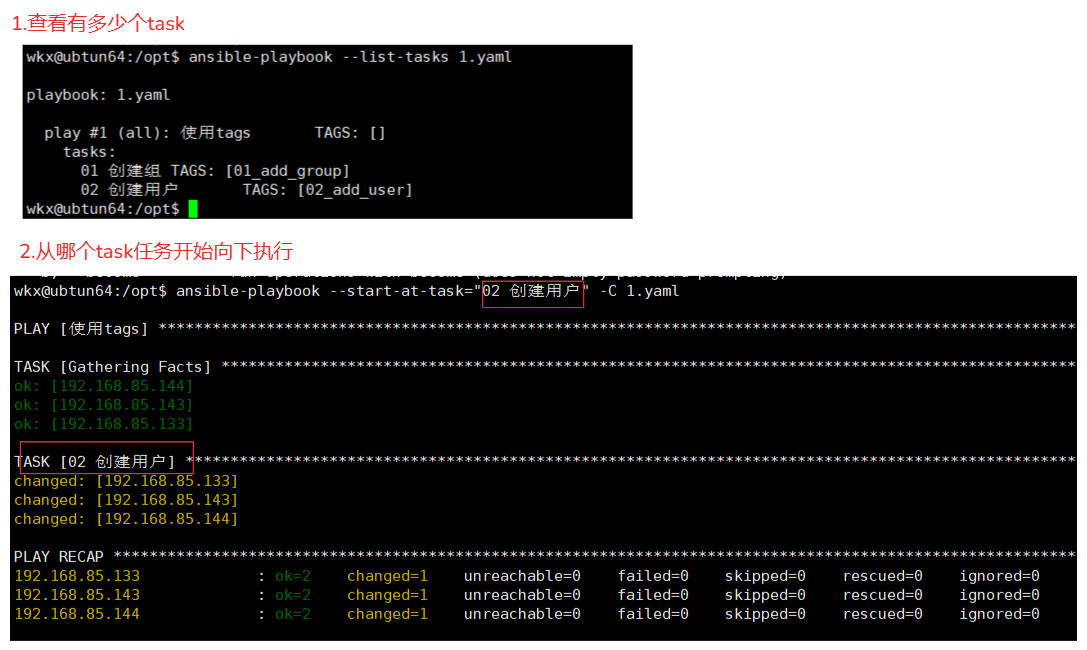This screenshot has height=650, width=1087.
Task: Click the "--list-tasks" option in the first command
Action: (396, 57)
